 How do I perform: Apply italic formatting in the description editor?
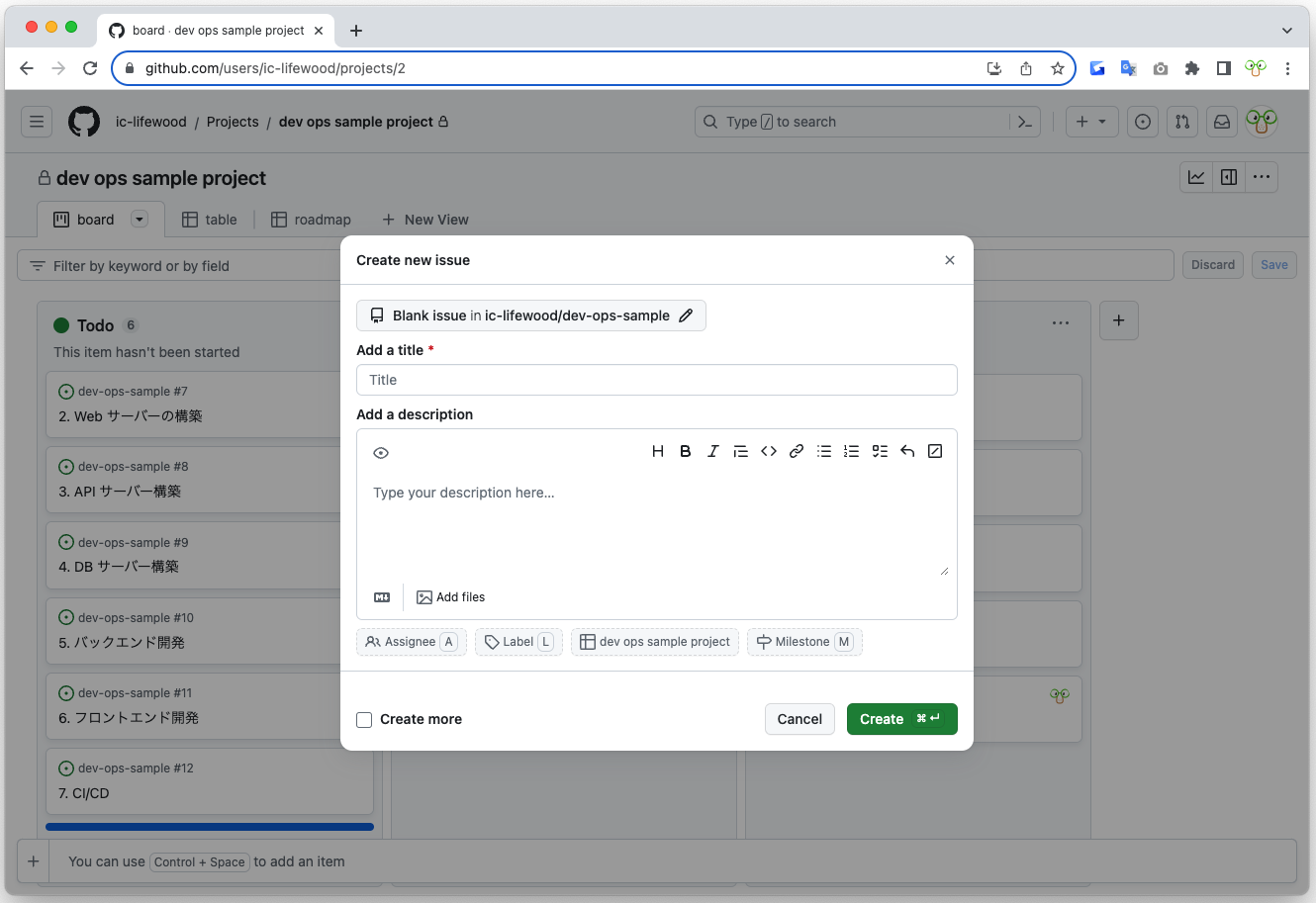click(x=713, y=452)
